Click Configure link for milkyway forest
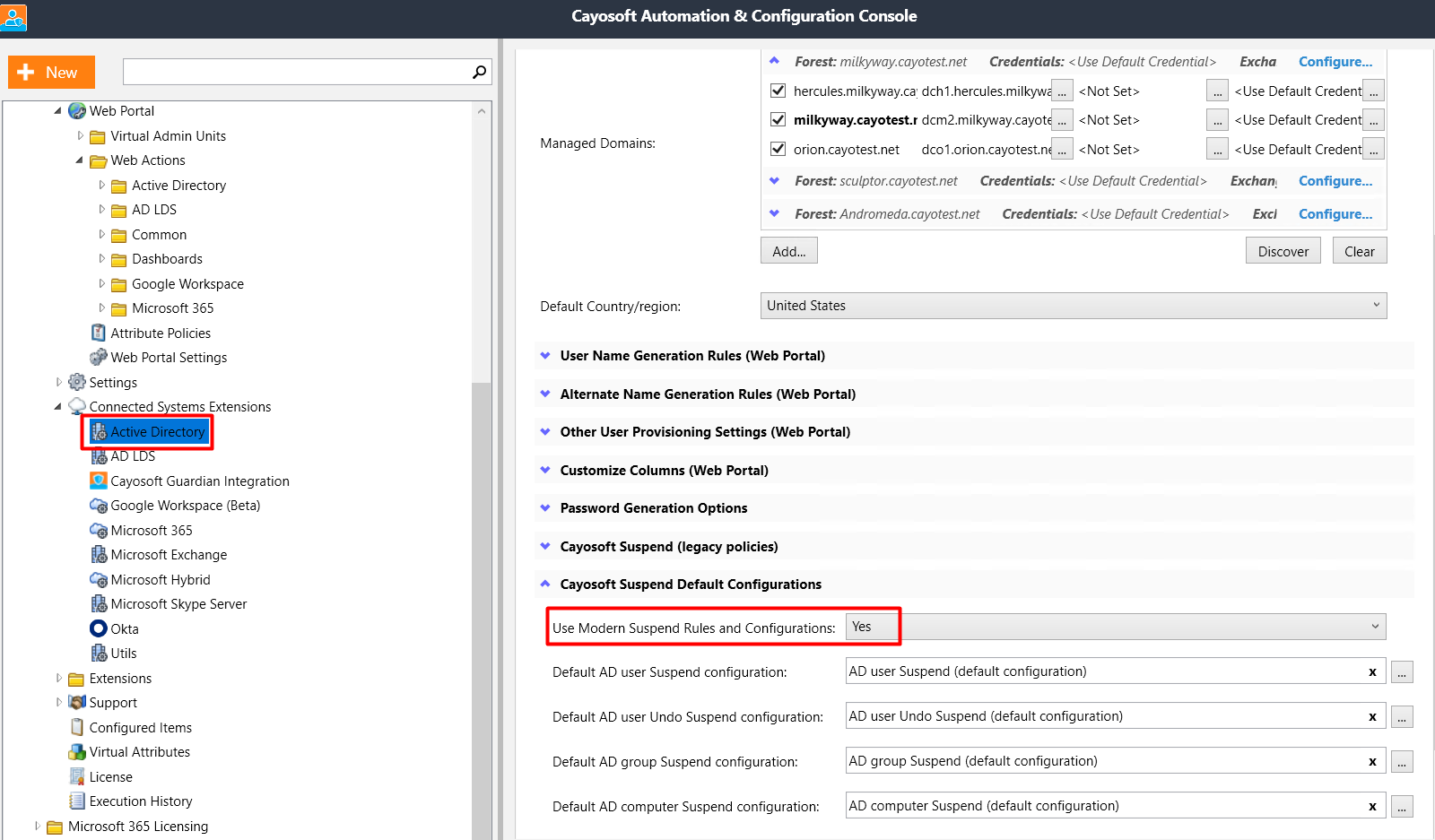Screen dimensions: 1435x840 [1335, 62]
